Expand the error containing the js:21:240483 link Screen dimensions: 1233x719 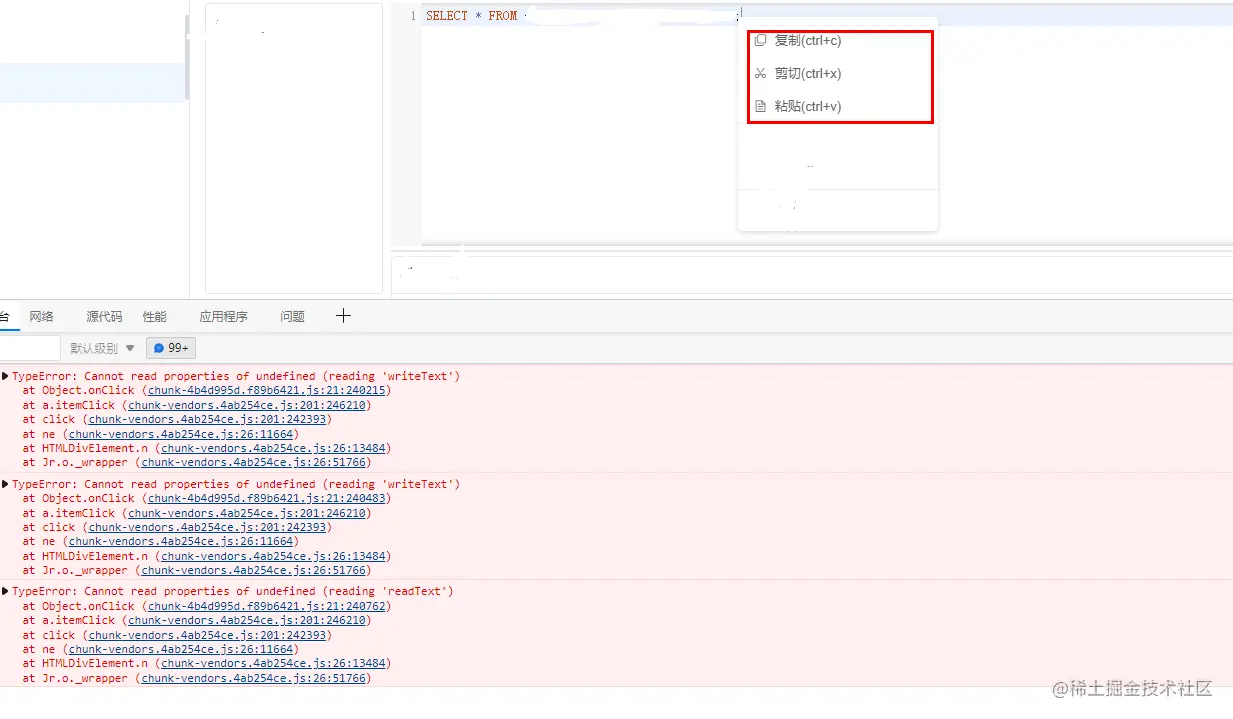coord(5,484)
